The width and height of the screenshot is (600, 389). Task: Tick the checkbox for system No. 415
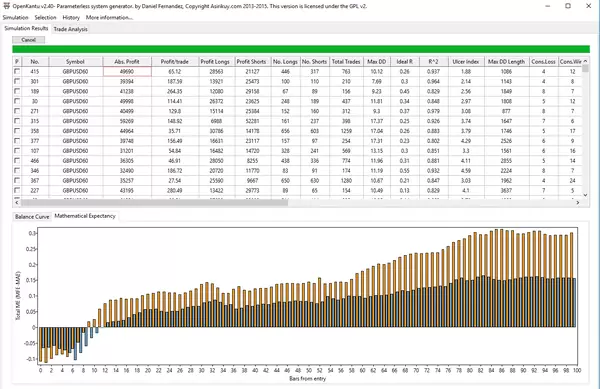click(x=17, y=71)
